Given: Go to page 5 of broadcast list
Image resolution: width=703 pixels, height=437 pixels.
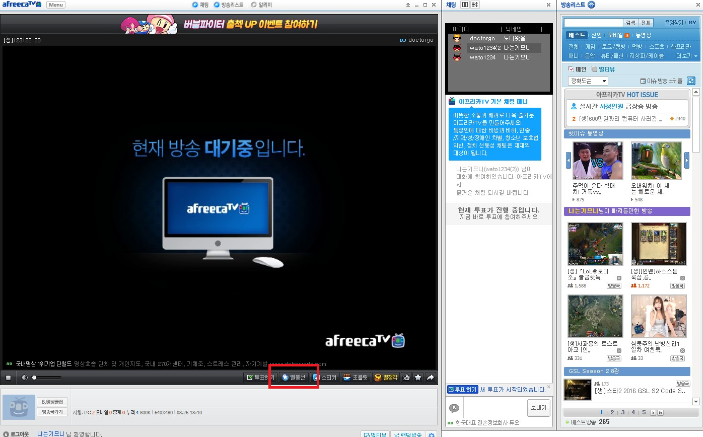Looking at the screenshot, I should 644,412.
